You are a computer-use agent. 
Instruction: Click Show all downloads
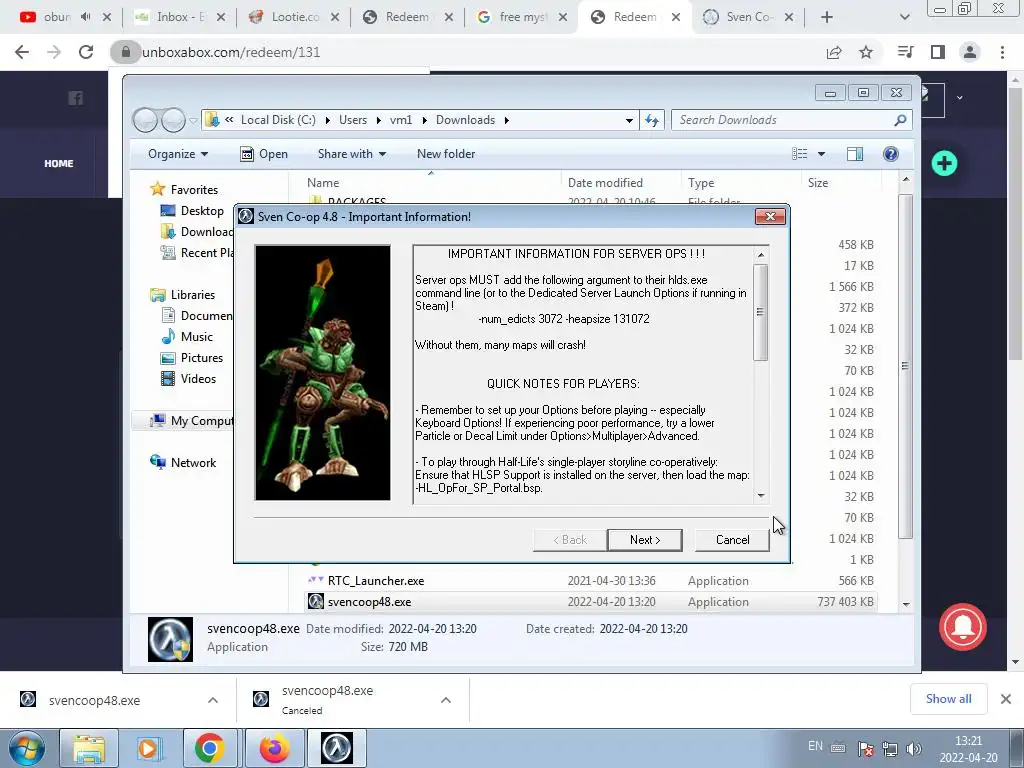[x=948, y=699]
